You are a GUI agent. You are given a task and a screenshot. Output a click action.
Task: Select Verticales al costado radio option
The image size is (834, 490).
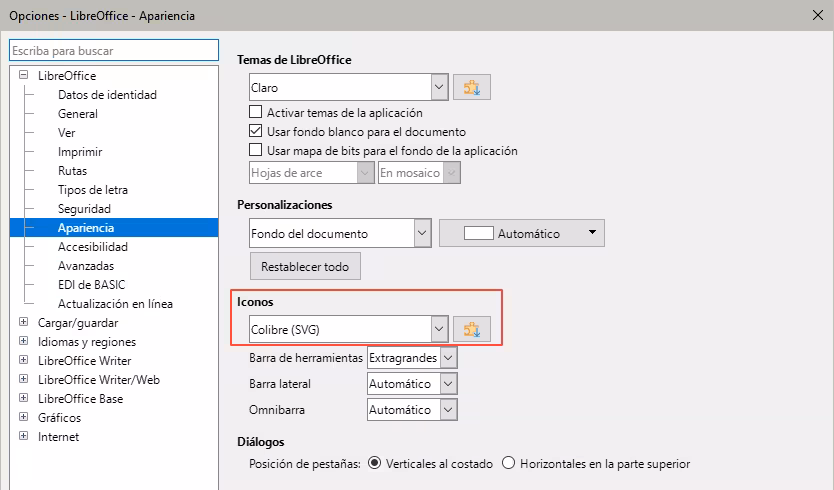coord(375,463)
